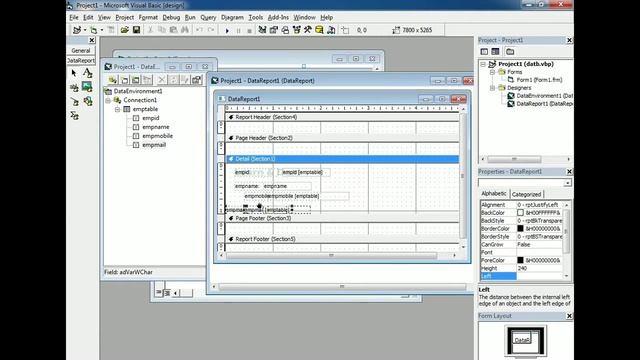This screenshot has width=640, height=360.
Task: Click the DataReport toolbox tab button
Action: (x=81, y=60)
